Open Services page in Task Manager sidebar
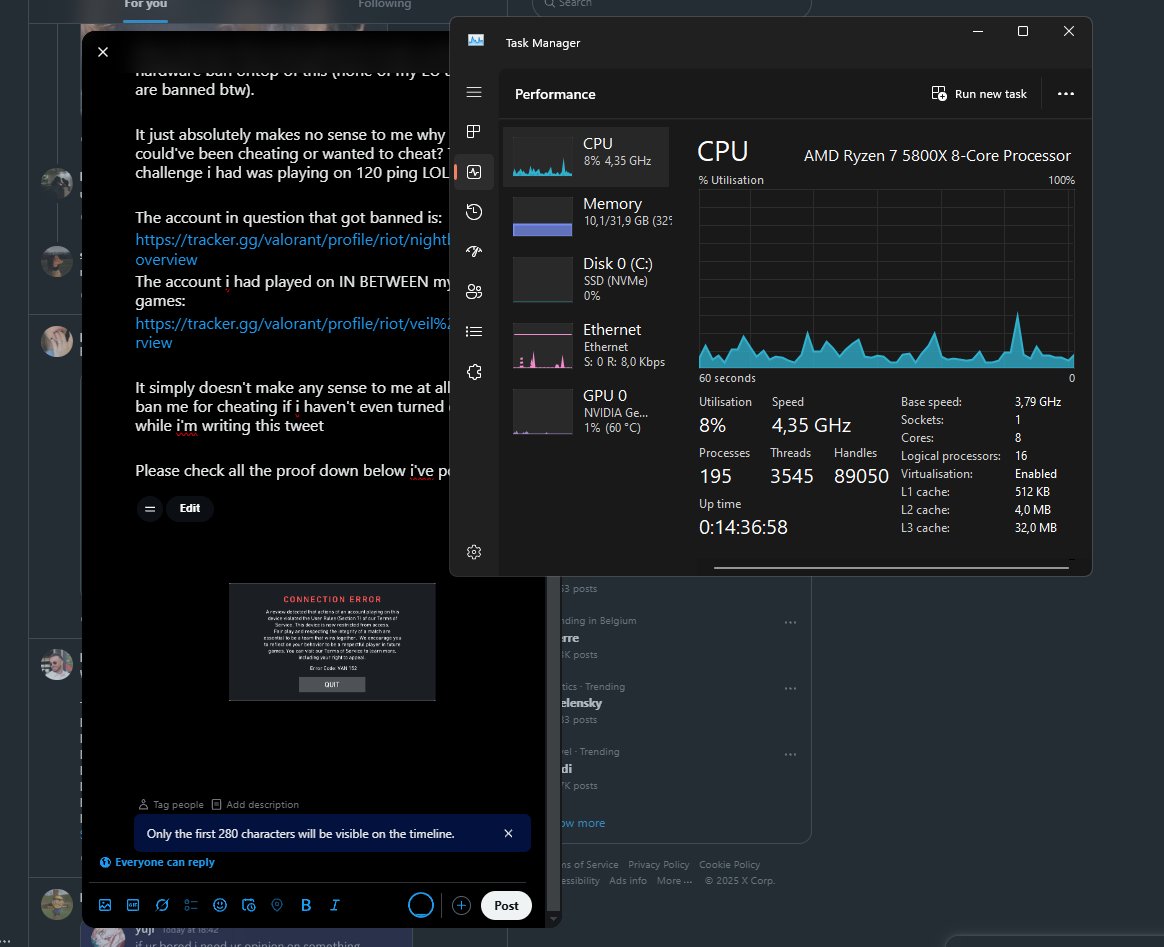Screen dimensions: 1164x947 tap(474, 372)
